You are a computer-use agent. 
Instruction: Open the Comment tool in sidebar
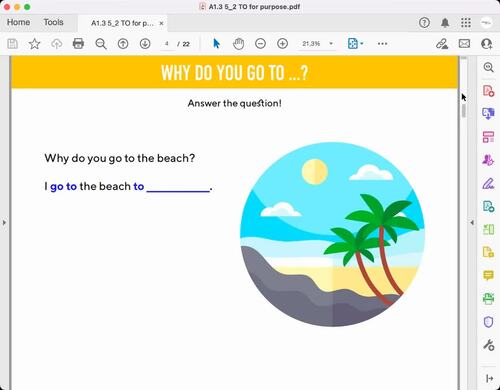(x=488, y=275)
